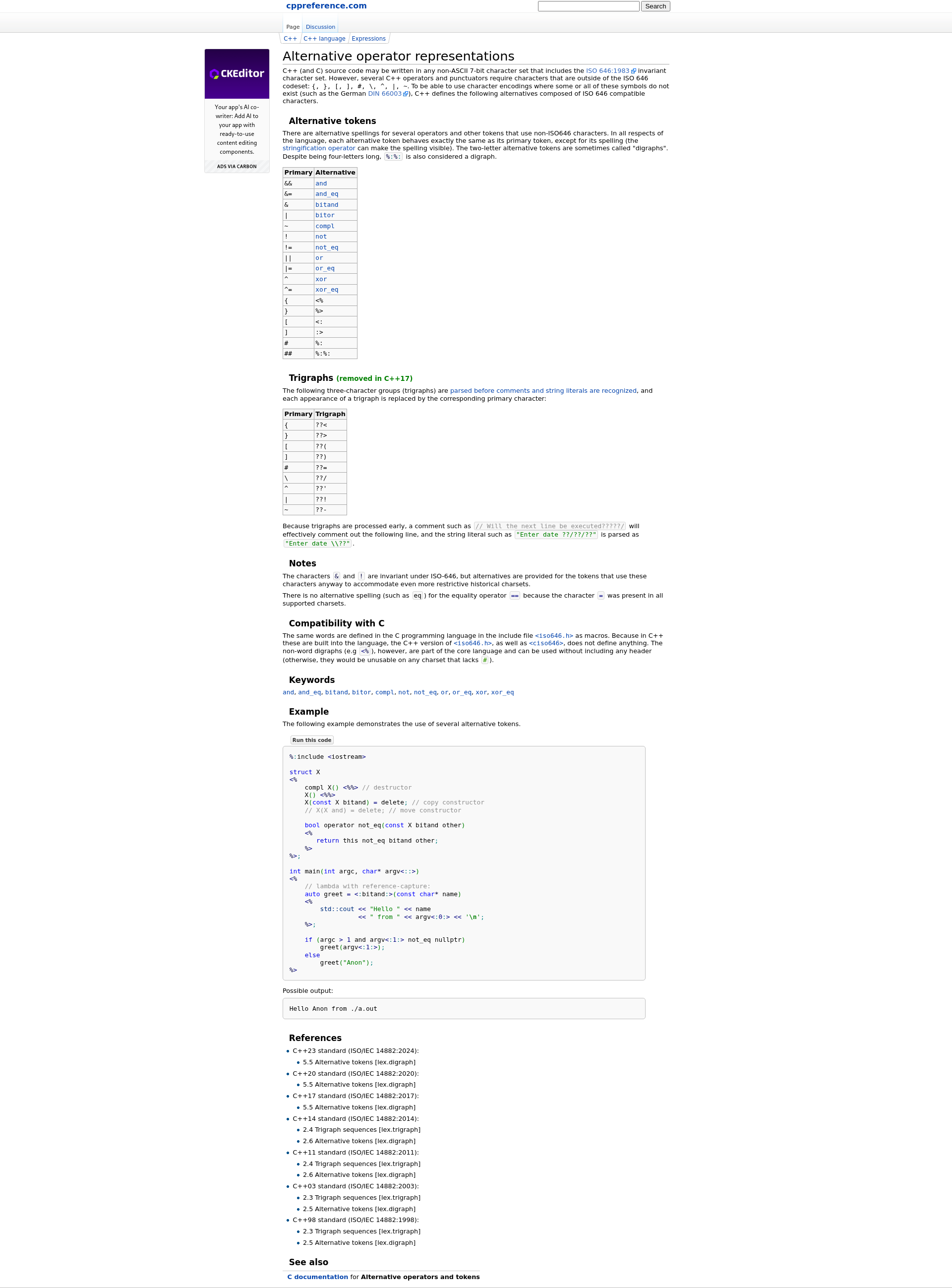This screenshot has height=1288, width=952.
Task: Open the <ciso646> header link
Action: tap(546, 643)
